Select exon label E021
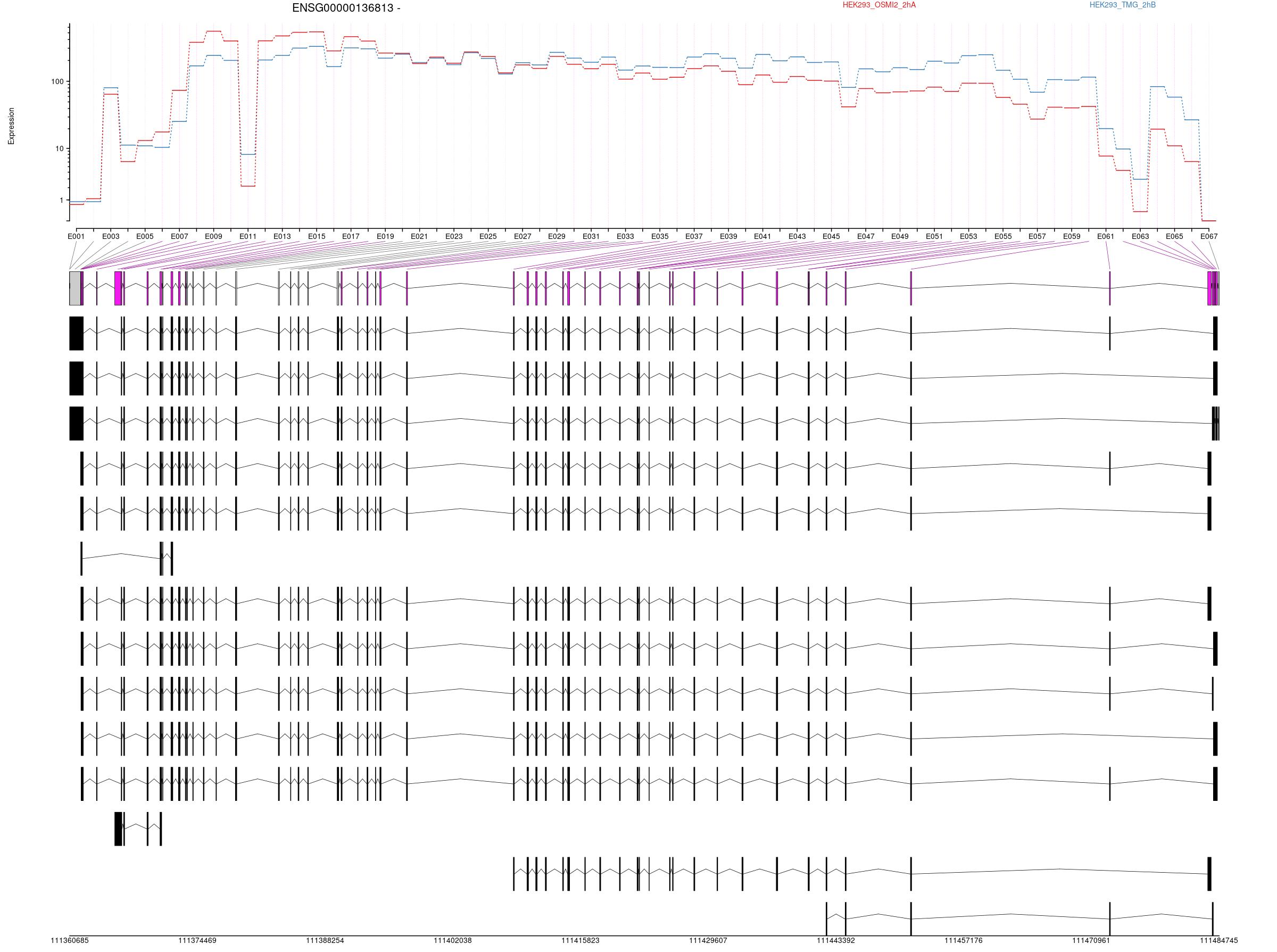This screenshot has height=952, width=1277. tap(419, 236)
